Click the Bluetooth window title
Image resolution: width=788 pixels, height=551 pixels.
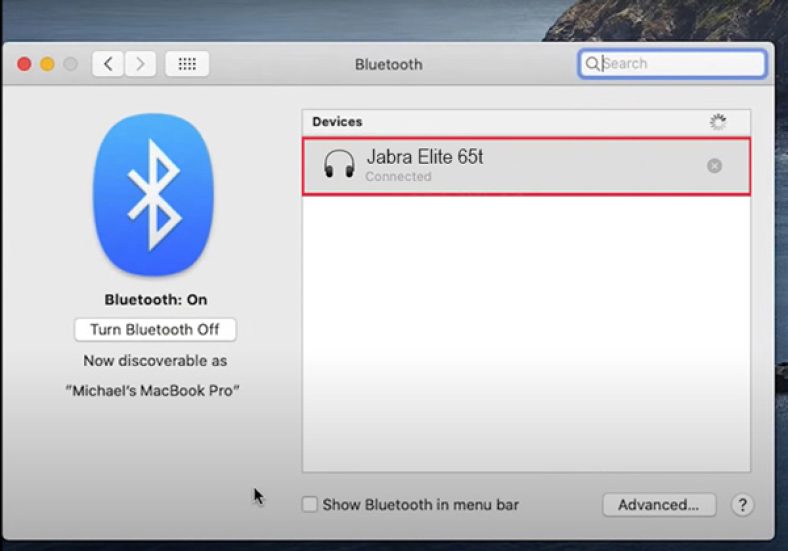point(388,64)
